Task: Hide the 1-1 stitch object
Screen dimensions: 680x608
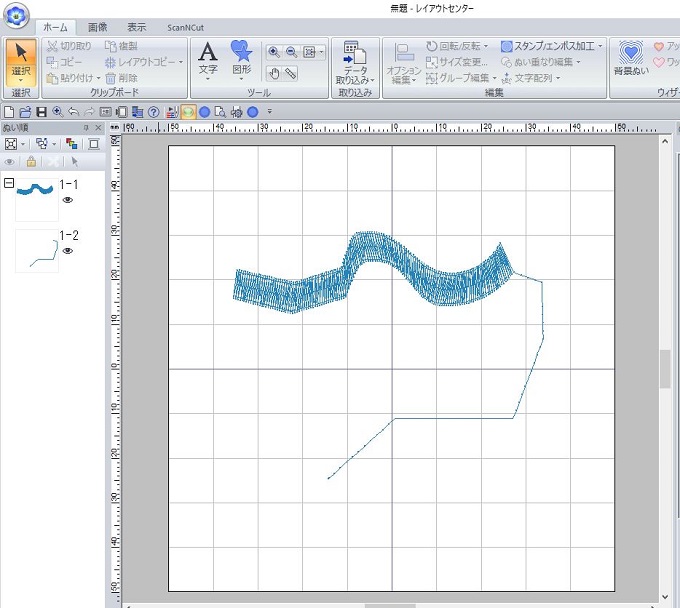Action: [x=68, y=200]
